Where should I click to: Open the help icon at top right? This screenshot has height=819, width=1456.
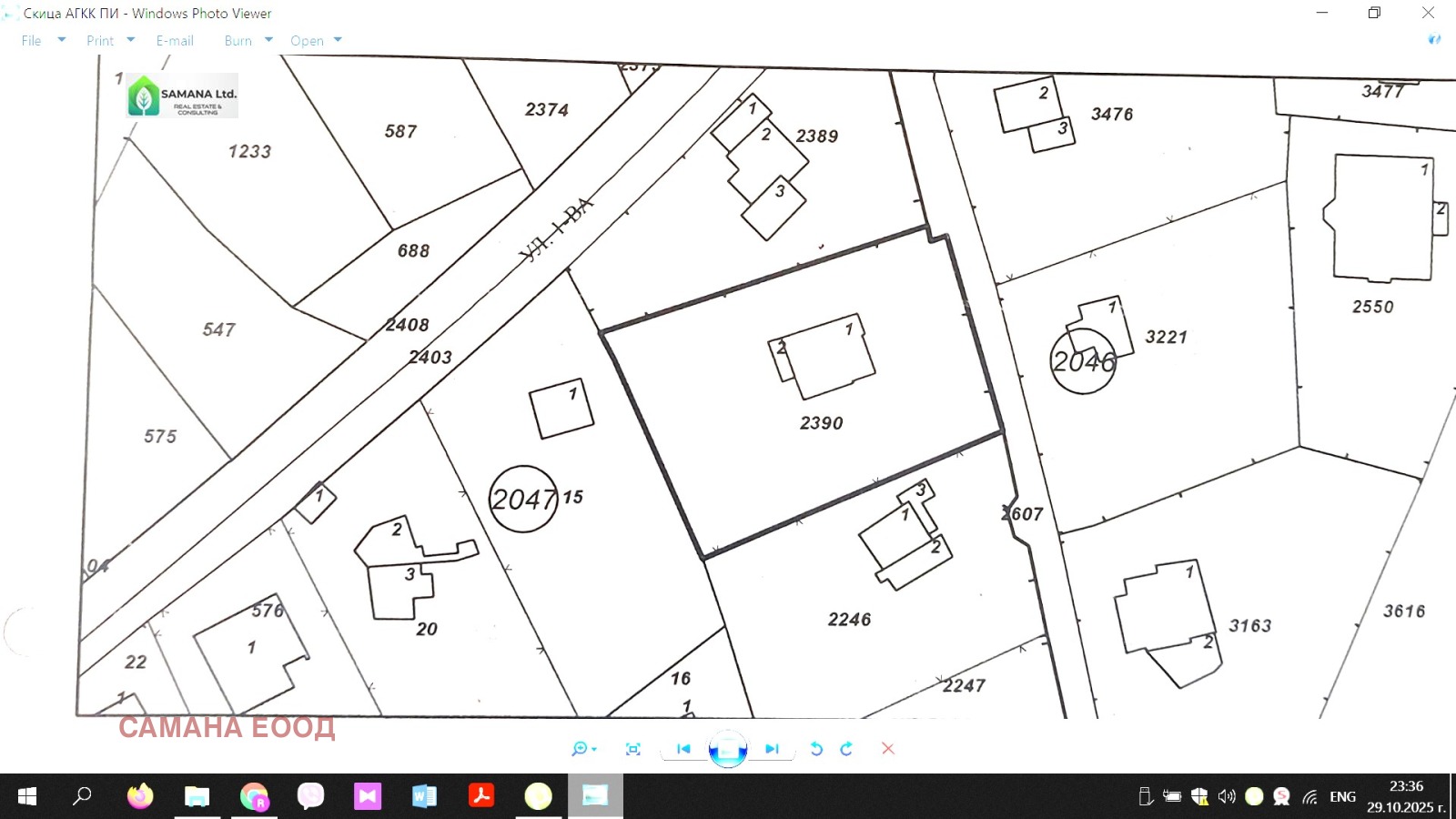(x=1434, y=40)
